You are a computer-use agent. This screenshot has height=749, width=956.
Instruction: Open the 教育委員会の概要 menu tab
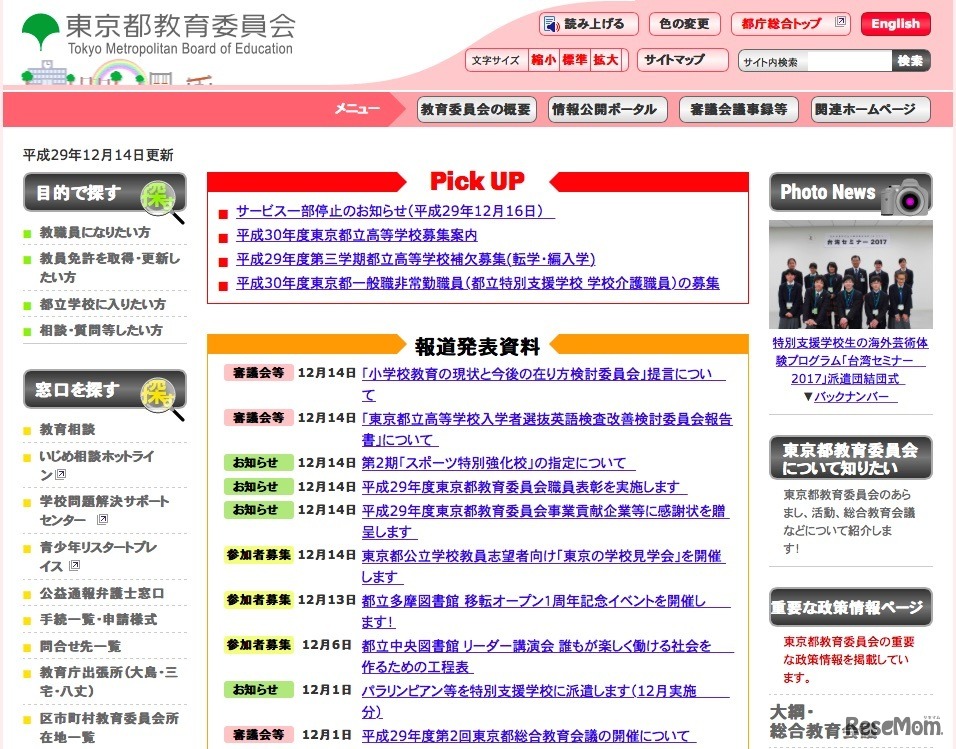click(476, 110)
